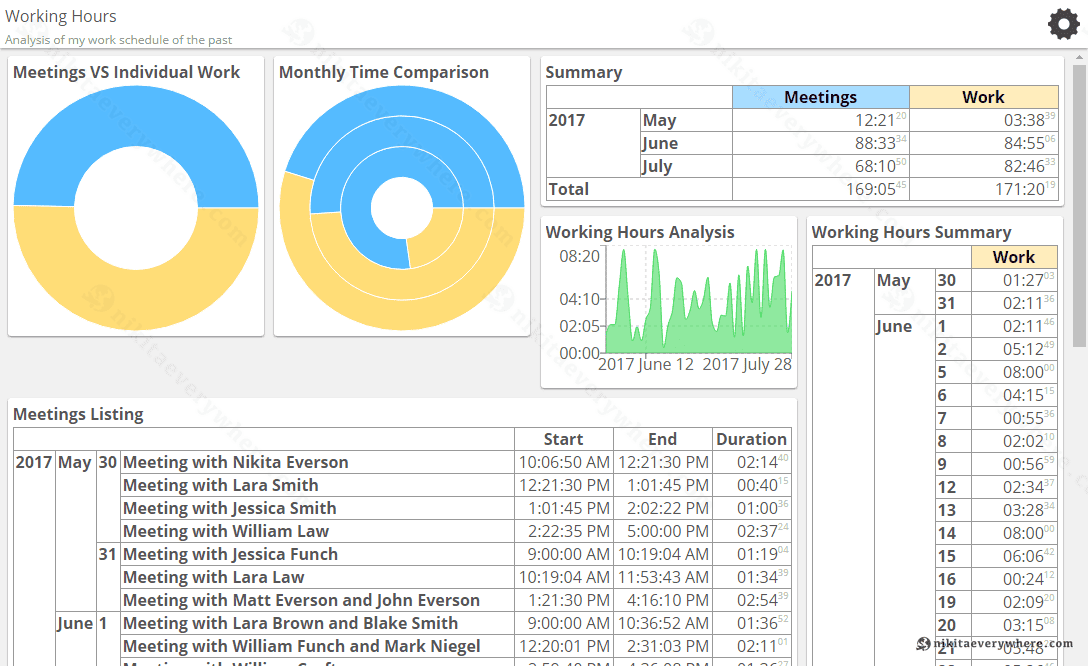Select the Meeting with Jessica Funch row

coord(230,554)
